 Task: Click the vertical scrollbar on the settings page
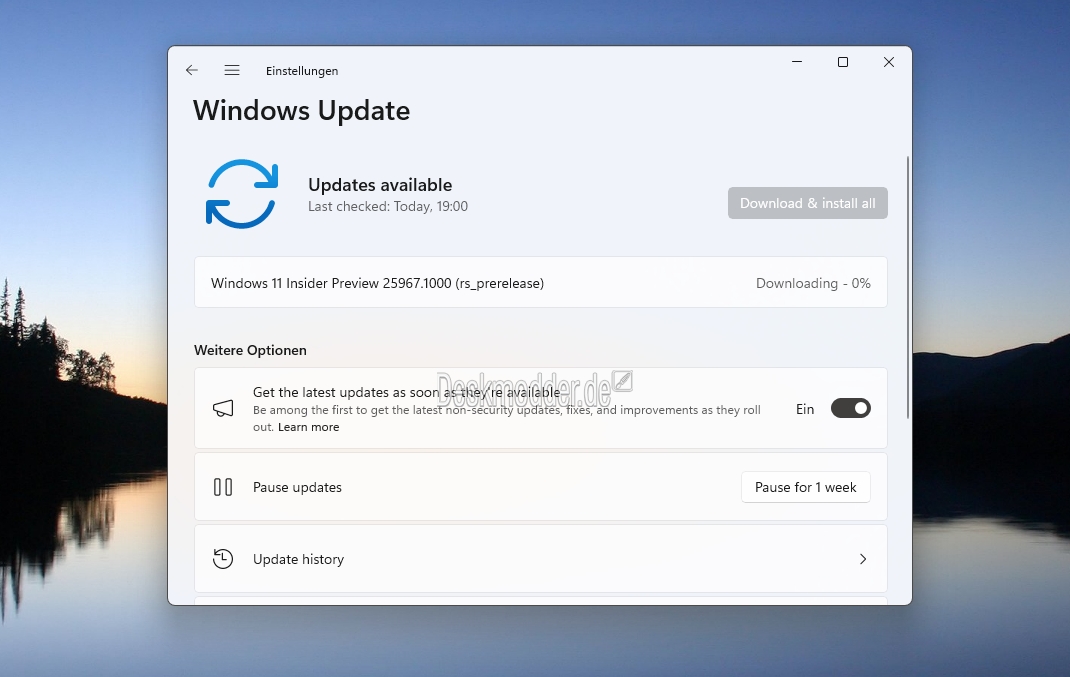coord(908,287)
